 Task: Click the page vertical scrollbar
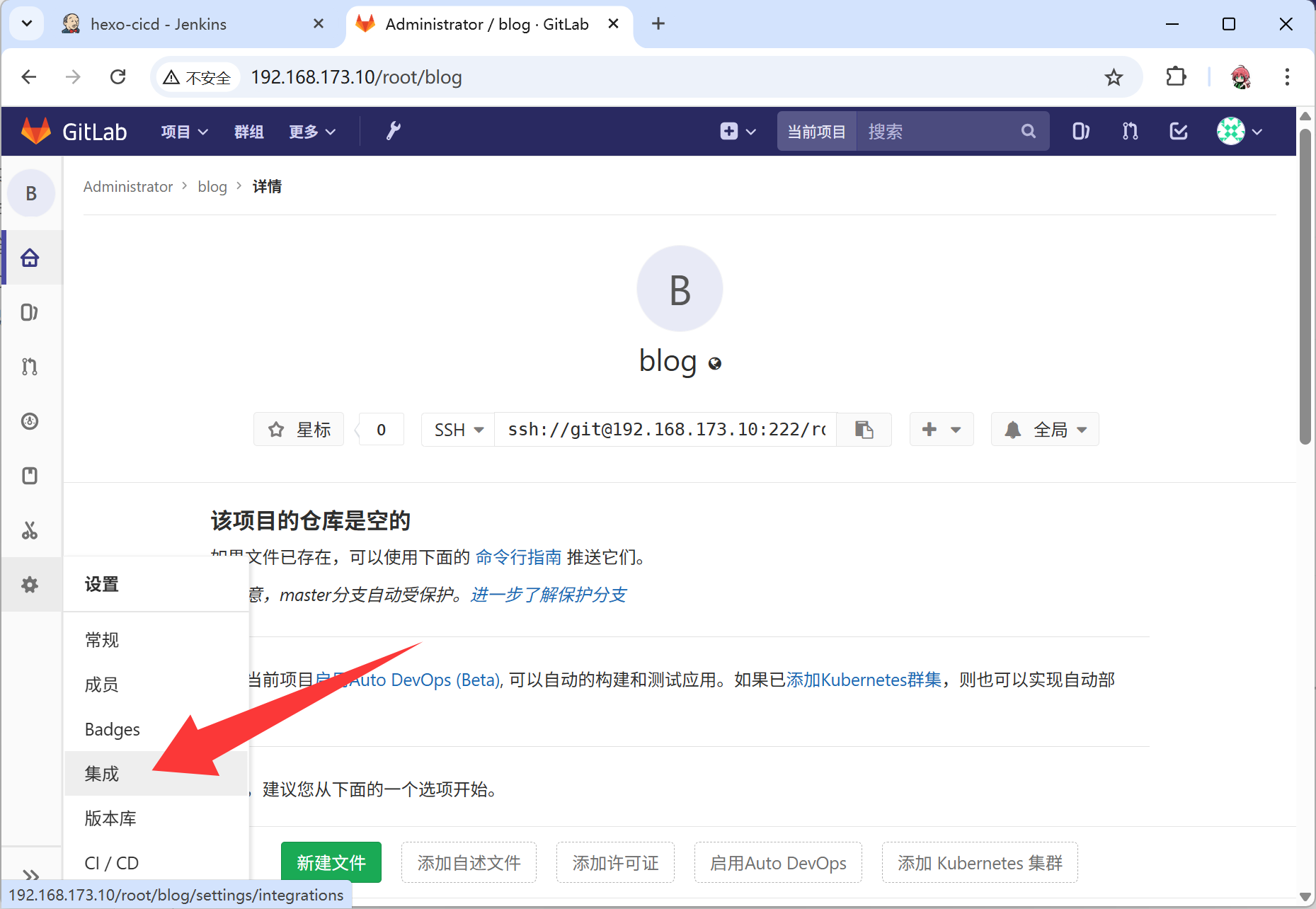click(x=1305, y=283)
